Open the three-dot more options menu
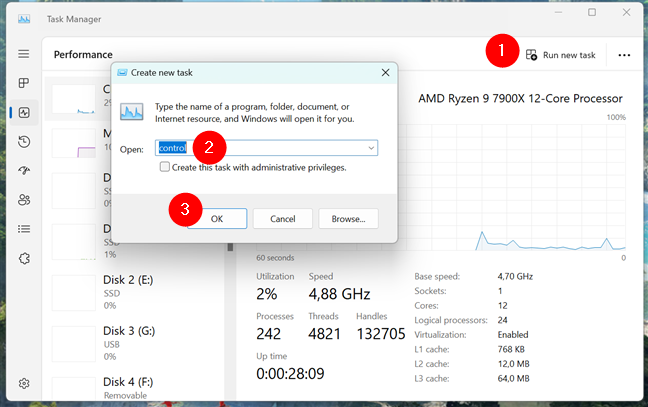Screen dimensions: 648x407 (624, 55)
